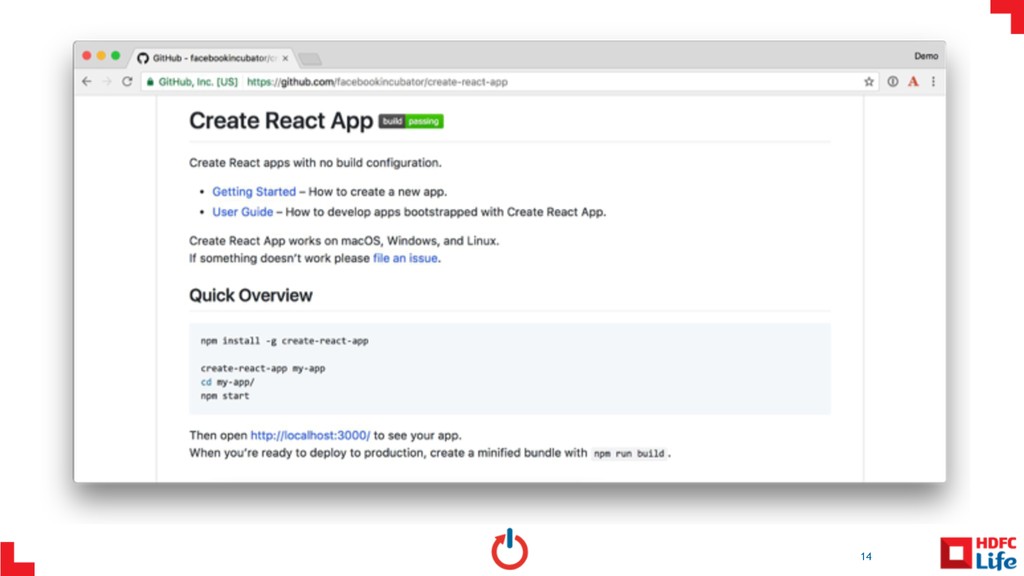Click the 'npm install -g create-react-app' code line
This screenshot has width=1024, height=576.
pos(284,341)
